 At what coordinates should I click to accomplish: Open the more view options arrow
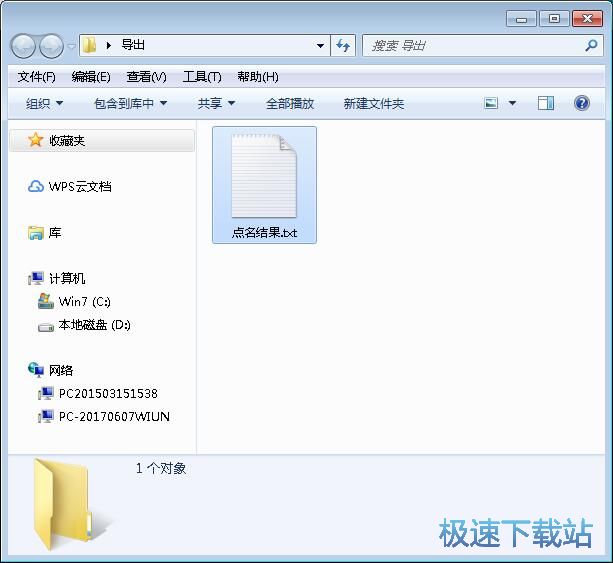pyautogui.click(x=512, y=103)
